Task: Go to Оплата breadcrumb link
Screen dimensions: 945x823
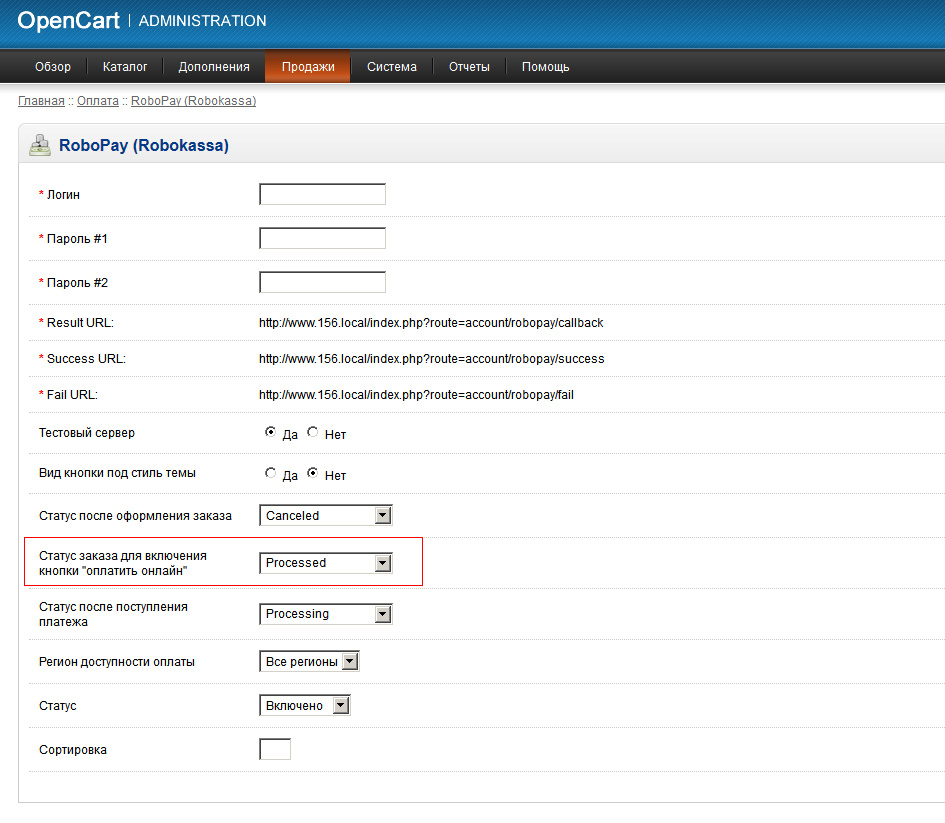Action: (98, 101)
